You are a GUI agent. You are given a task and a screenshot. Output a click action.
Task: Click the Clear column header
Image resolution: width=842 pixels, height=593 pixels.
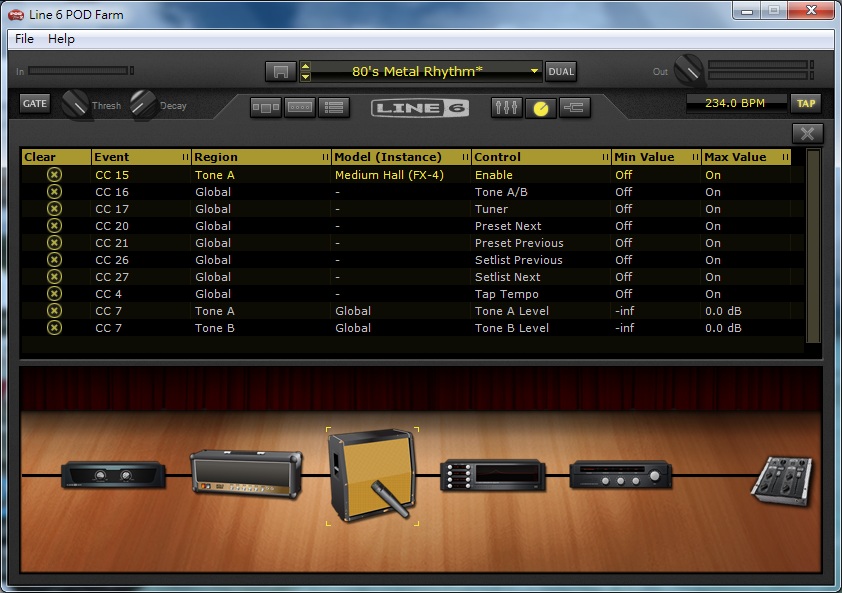[x=56, y=157]
